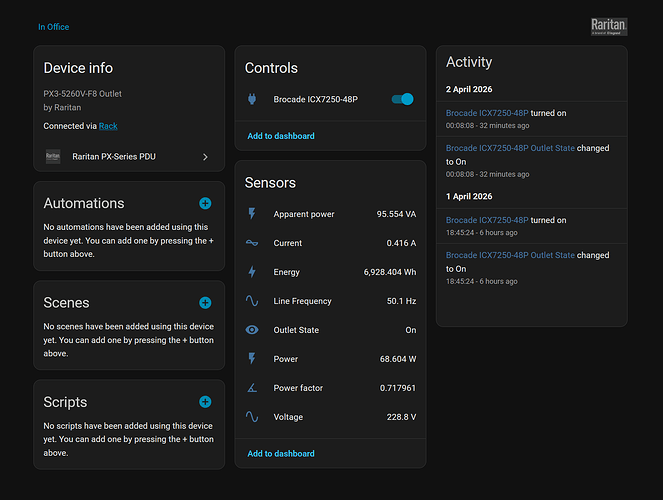Toggle the Brocade ICX7250-48P outlet switch

(x=403, y=99)
